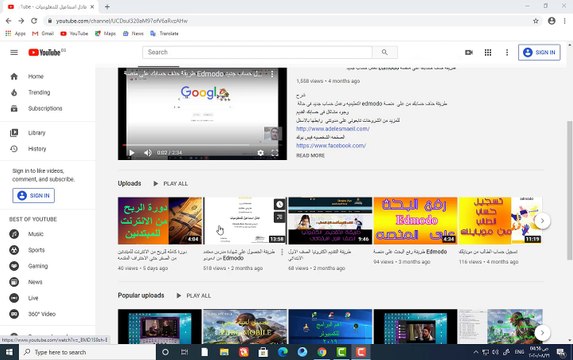This screenshot has height=360, width=573.
Task: Reload the page
Action: point(34,21)
